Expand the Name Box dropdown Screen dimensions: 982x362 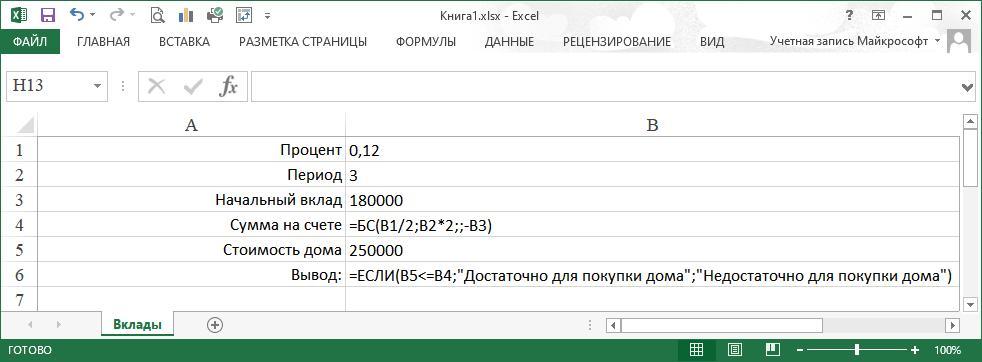click(x=97, y=86)
